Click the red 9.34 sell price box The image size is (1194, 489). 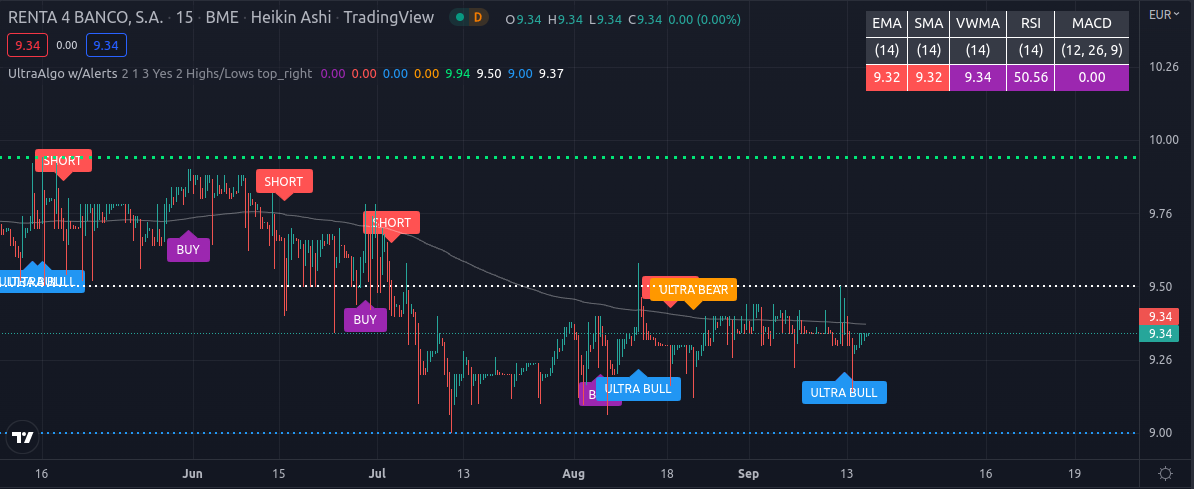27,46
